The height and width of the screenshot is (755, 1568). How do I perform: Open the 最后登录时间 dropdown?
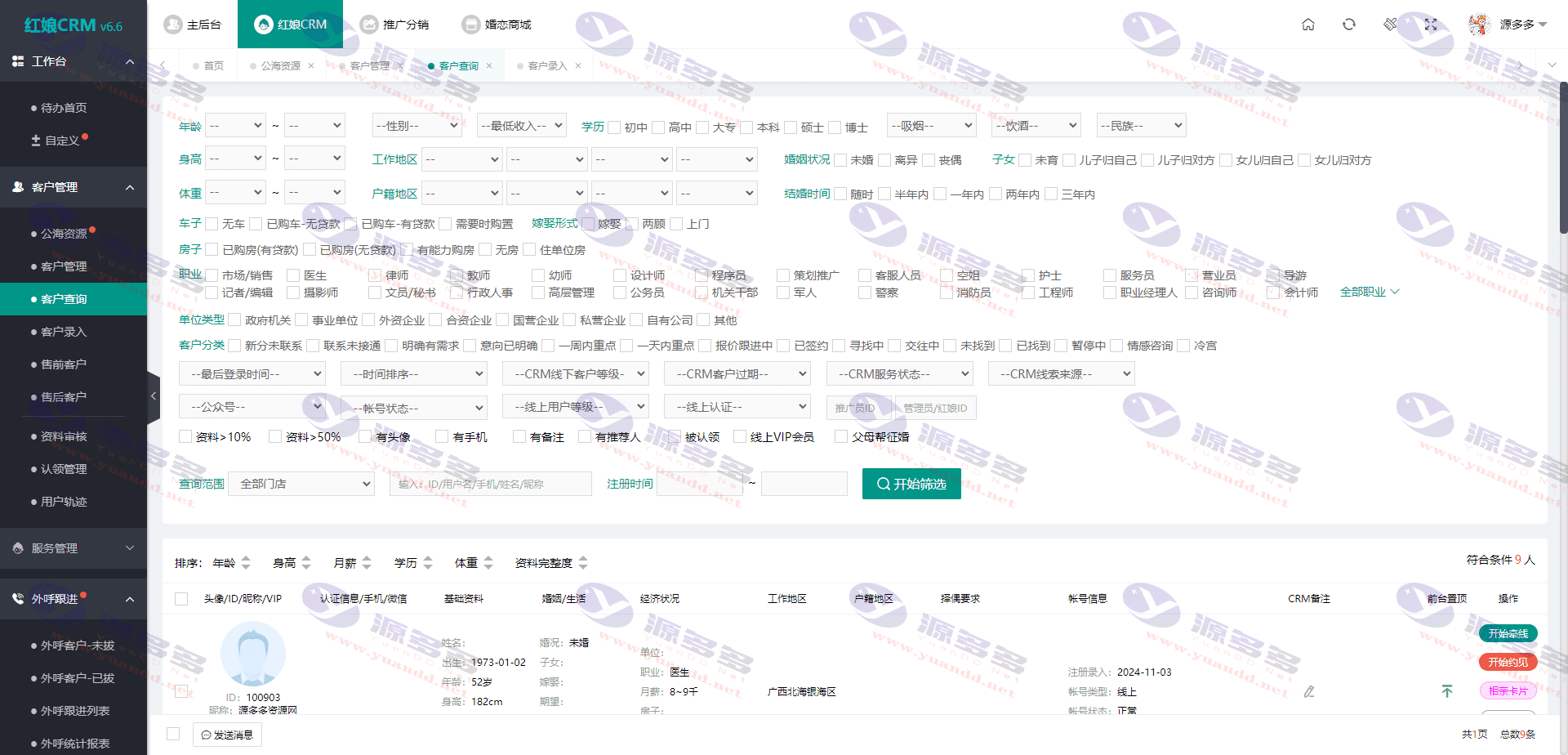[252, 374]
